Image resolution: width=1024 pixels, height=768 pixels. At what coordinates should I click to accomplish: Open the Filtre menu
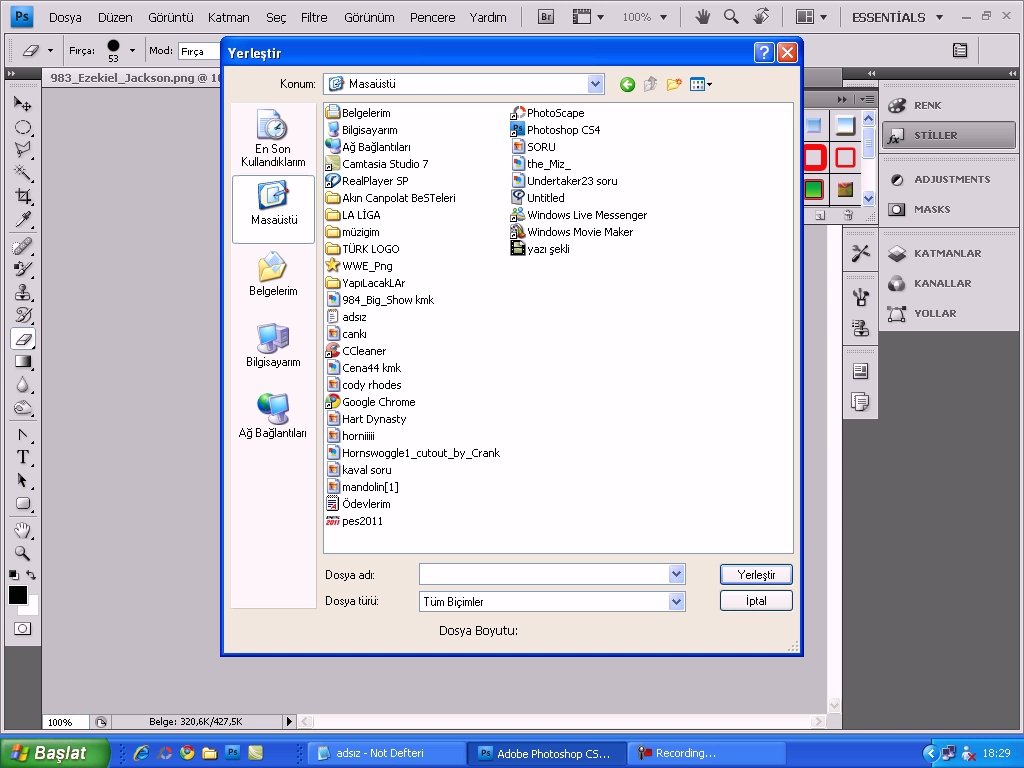coord(314,18)
